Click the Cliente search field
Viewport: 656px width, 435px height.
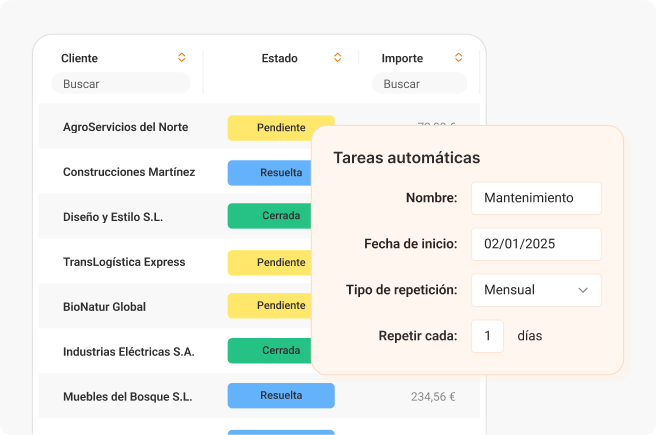point(120,84)
